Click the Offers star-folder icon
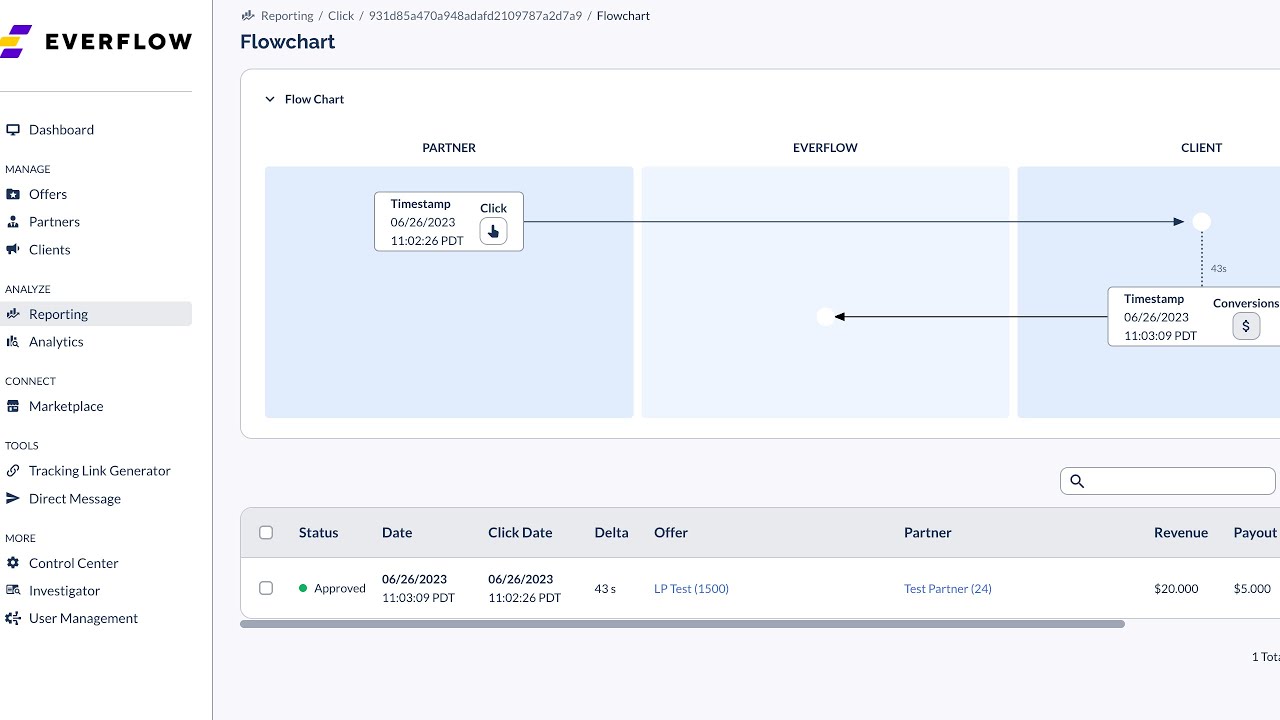This screenshot has height=720, width=1280. (13, 194)
